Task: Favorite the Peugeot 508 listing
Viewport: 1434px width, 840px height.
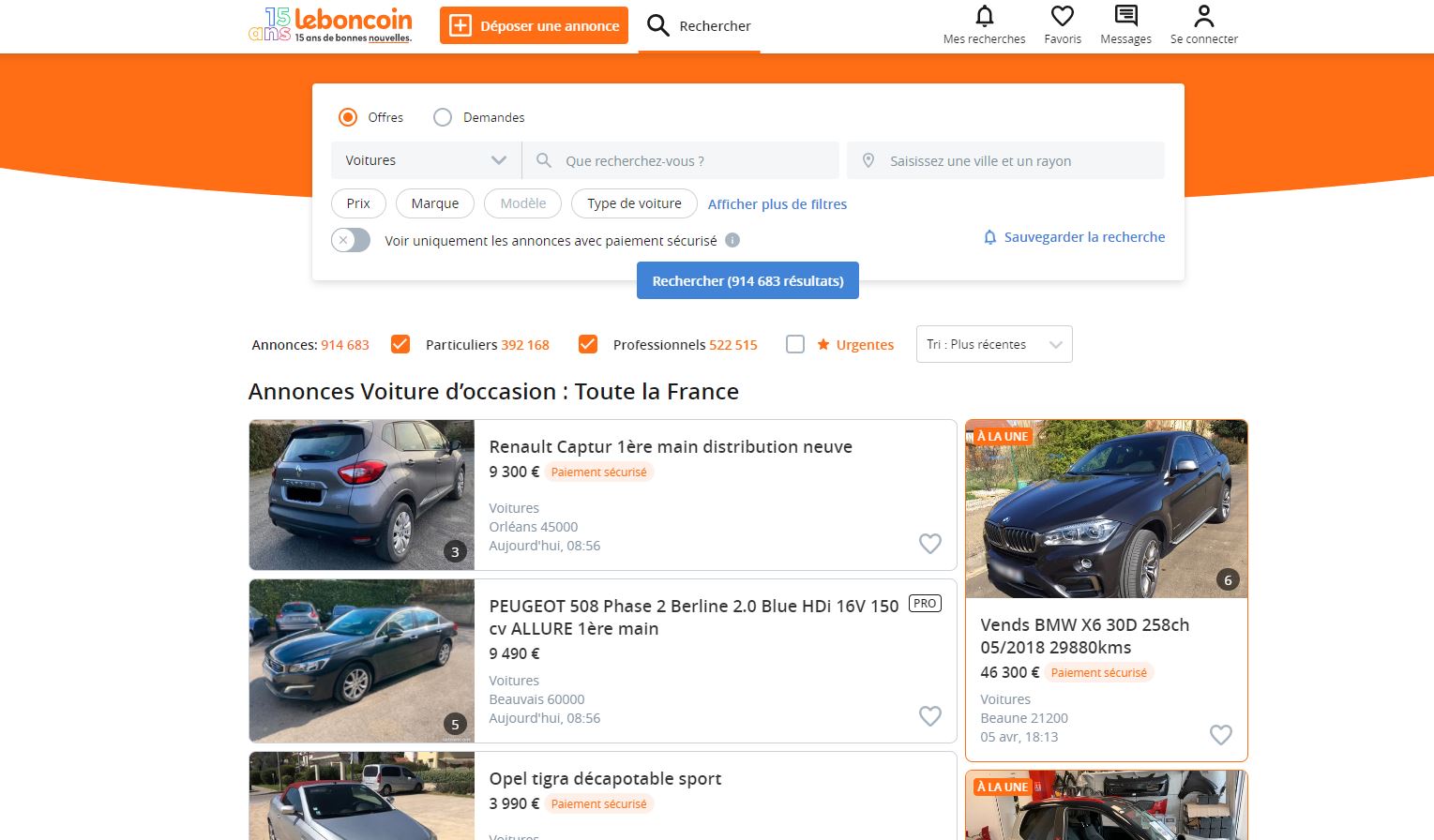Action: pyautogui.click(x=929, y=716)
